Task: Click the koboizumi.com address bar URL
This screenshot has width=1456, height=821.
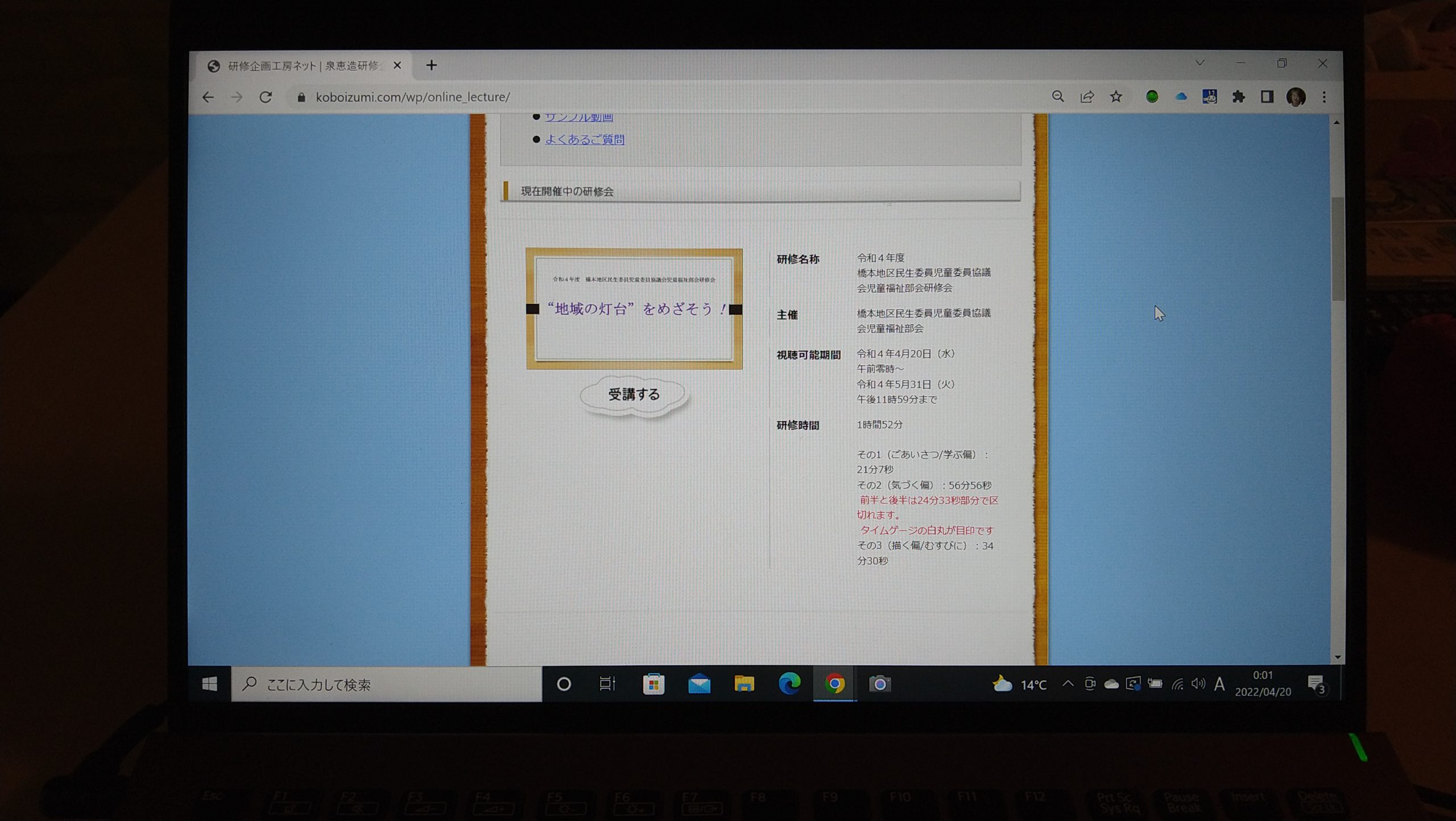Action: point(413,97)
